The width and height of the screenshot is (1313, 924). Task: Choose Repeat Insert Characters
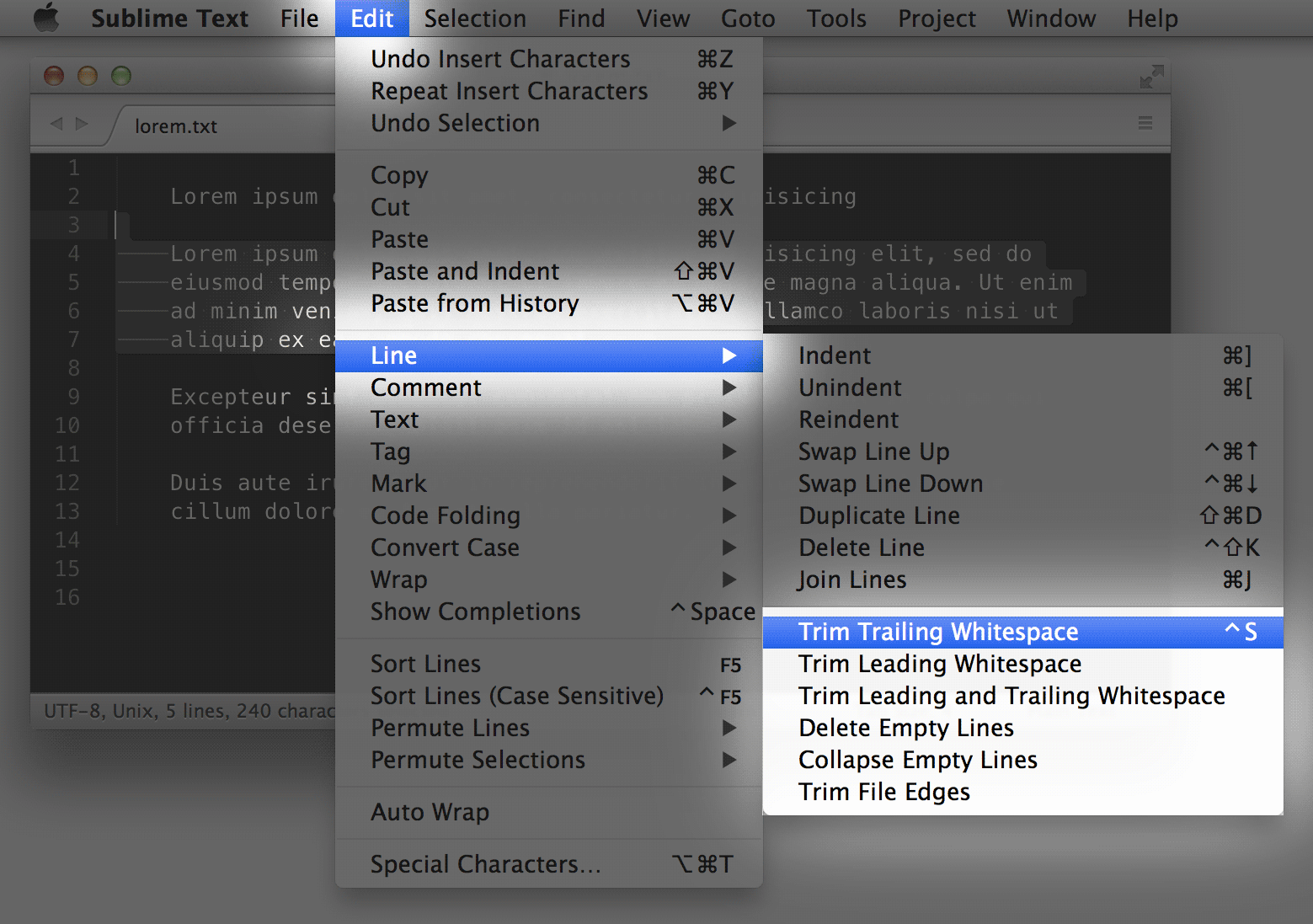(x=549, y=91)
